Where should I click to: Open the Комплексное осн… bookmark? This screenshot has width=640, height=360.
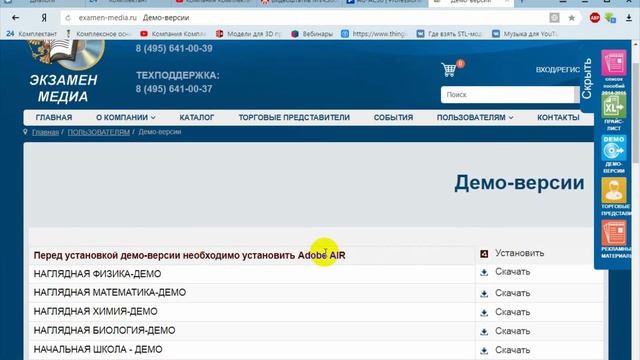click(x=98, y=33)
